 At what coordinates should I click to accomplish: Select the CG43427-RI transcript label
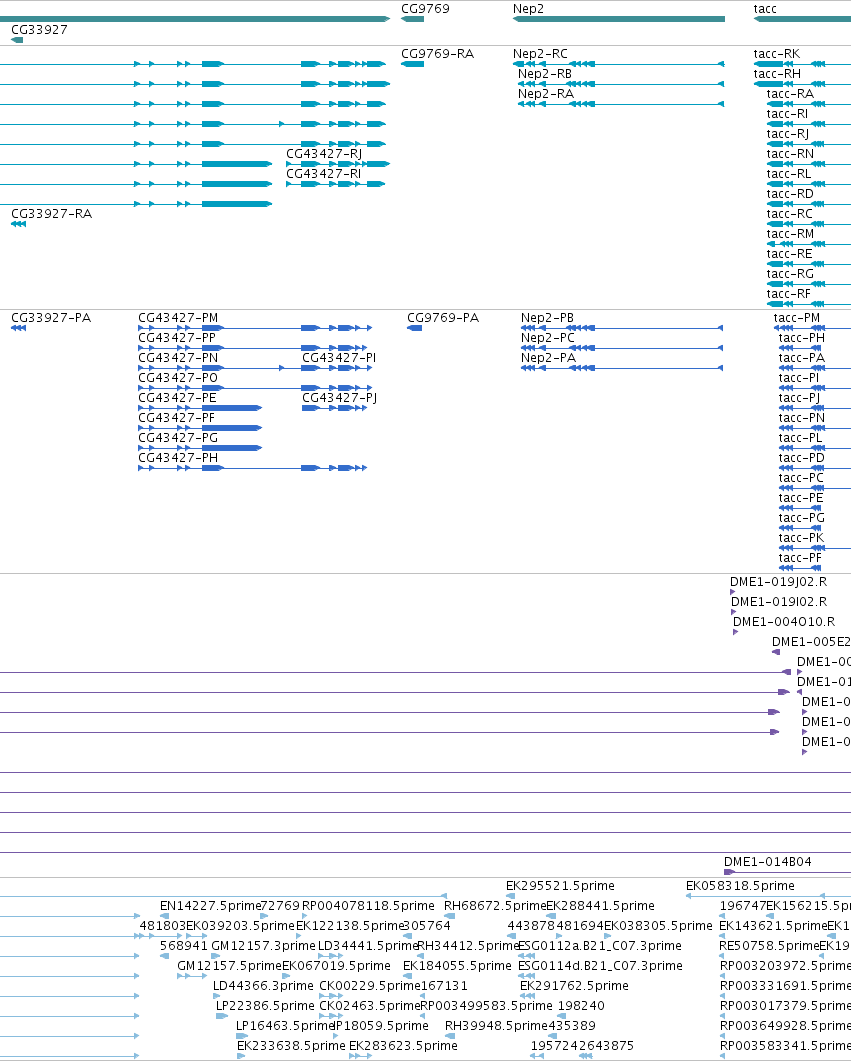(x=323, y=173)
